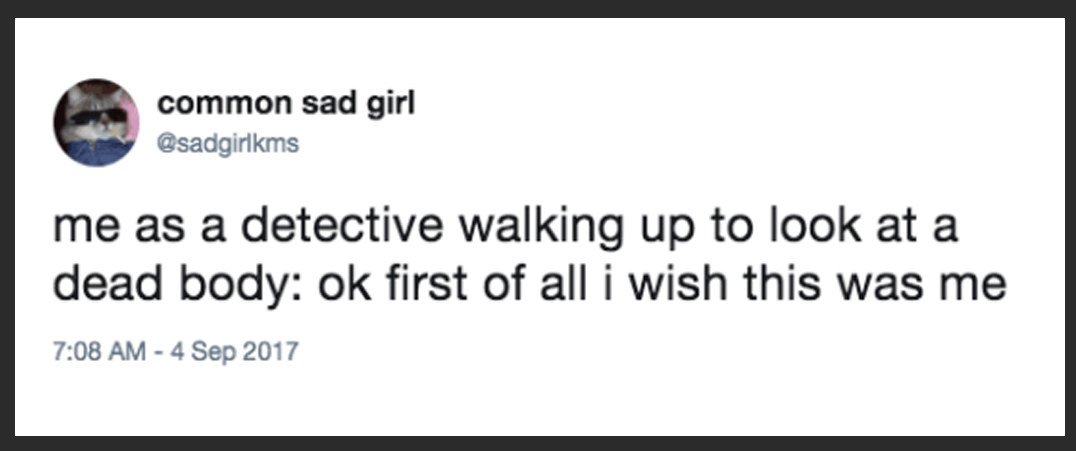Click the word 'girl' in display name
This screenshot has width=1076, height=451.
pyautogui.click(x=389, y=105)
